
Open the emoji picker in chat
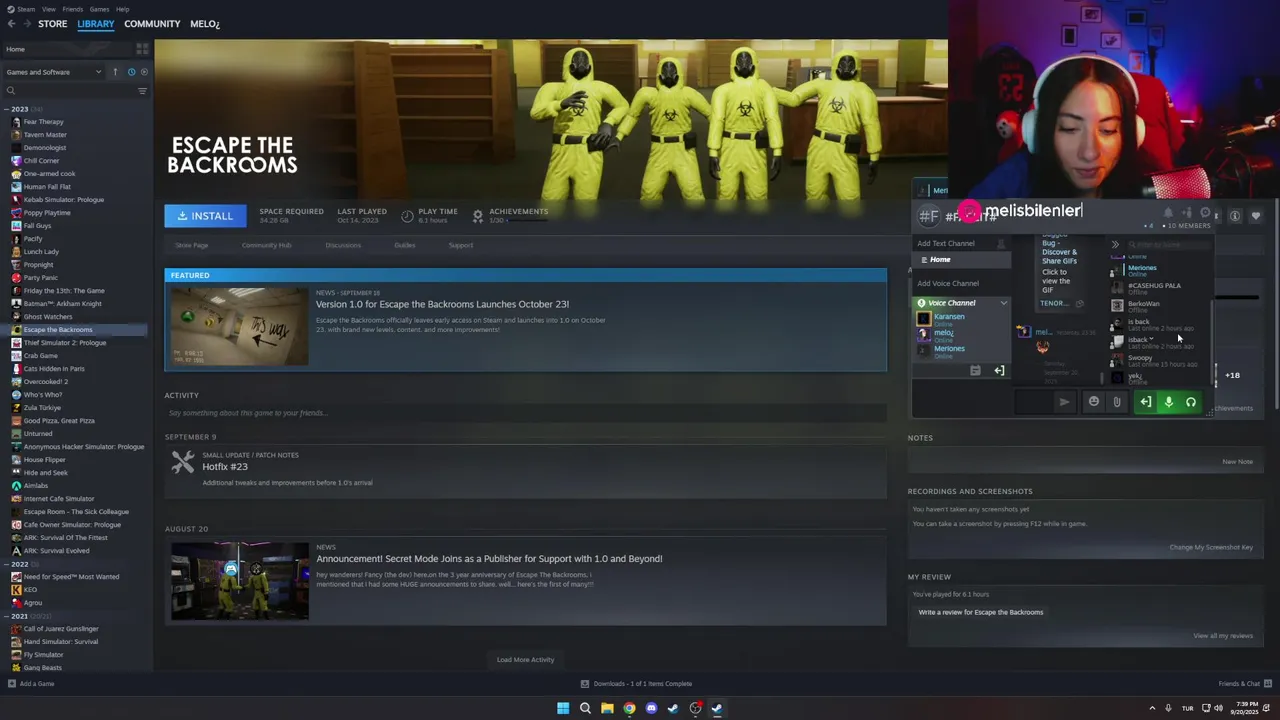[1094, 402]
